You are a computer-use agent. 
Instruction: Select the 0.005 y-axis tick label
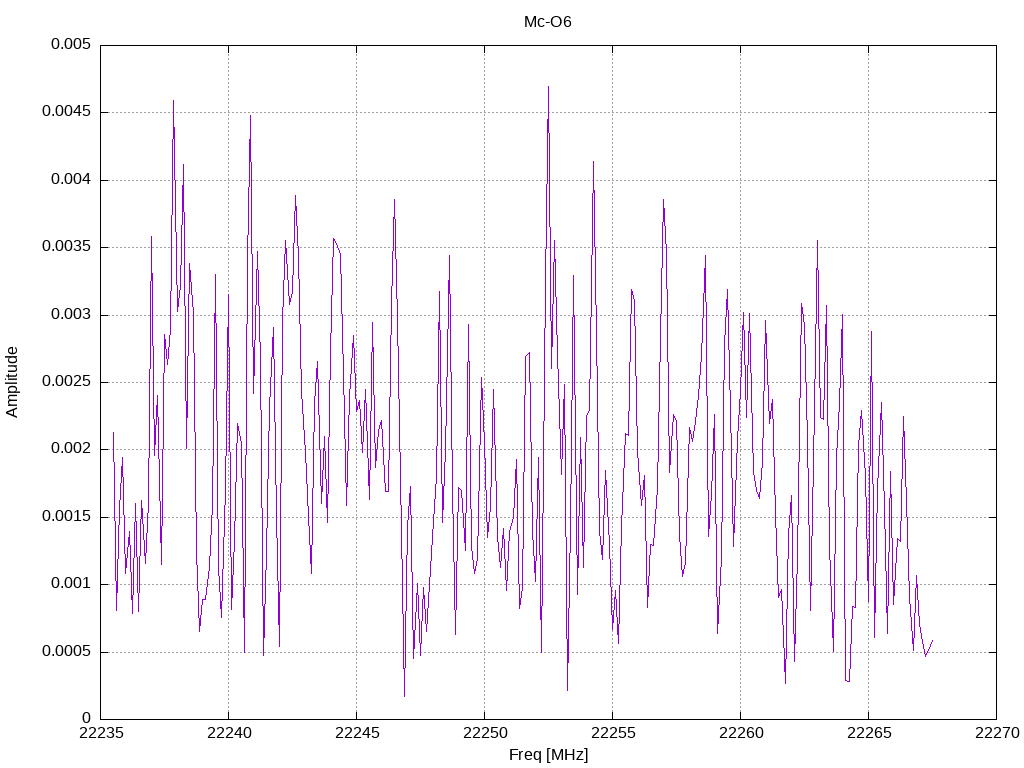[x=71, y=44]
